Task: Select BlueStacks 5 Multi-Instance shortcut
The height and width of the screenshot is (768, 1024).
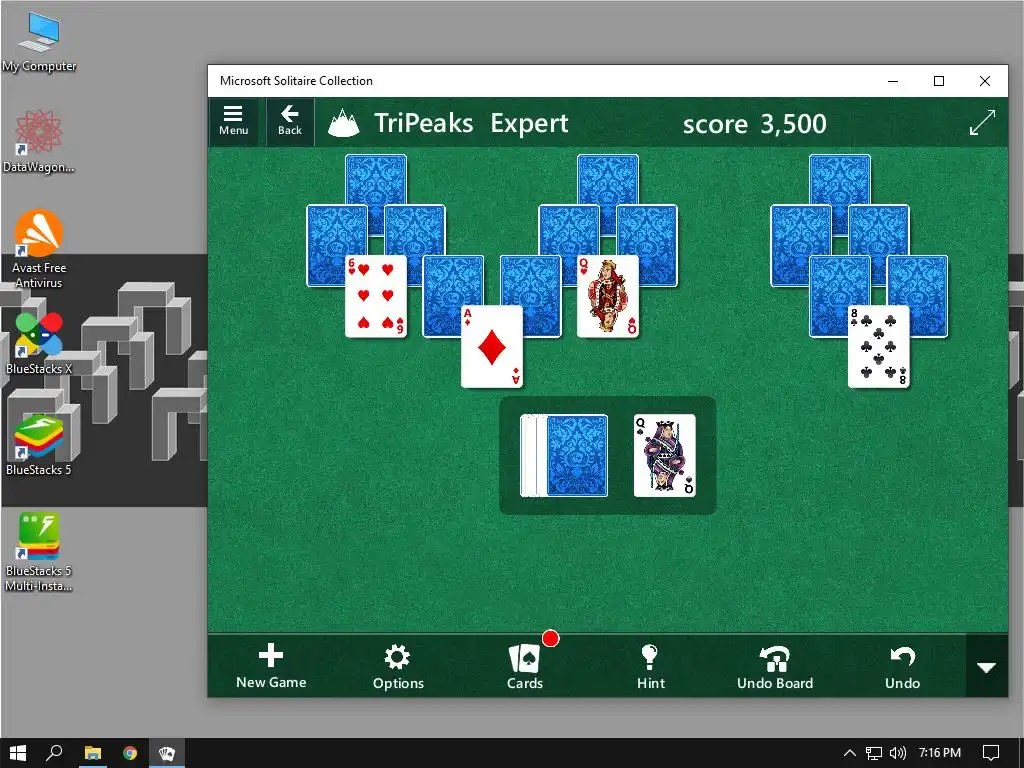Action: pyautogui.click(x=39, y=552)
